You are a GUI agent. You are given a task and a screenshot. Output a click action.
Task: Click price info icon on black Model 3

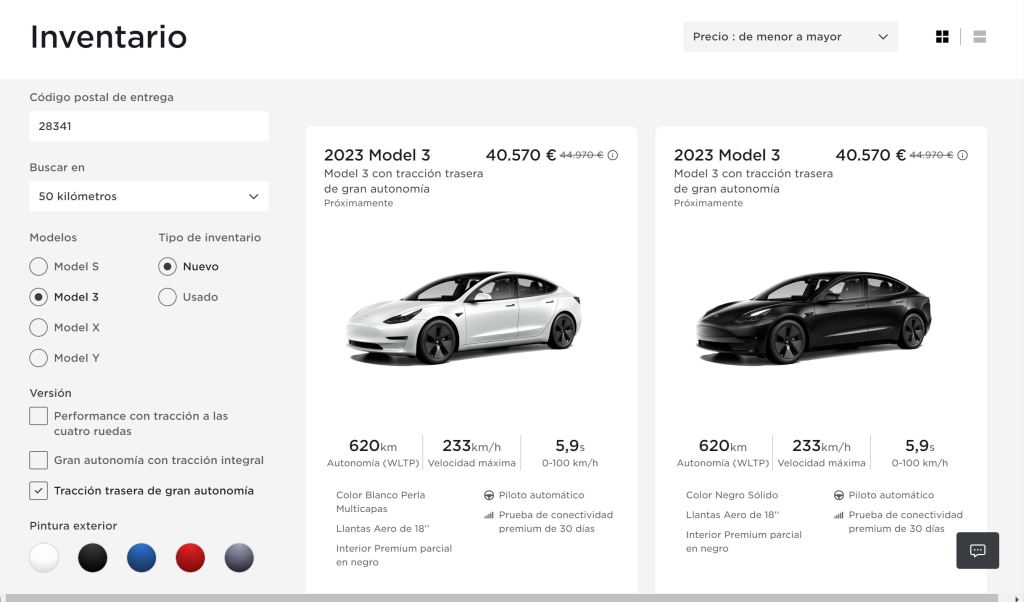click(x=963, y=155)
